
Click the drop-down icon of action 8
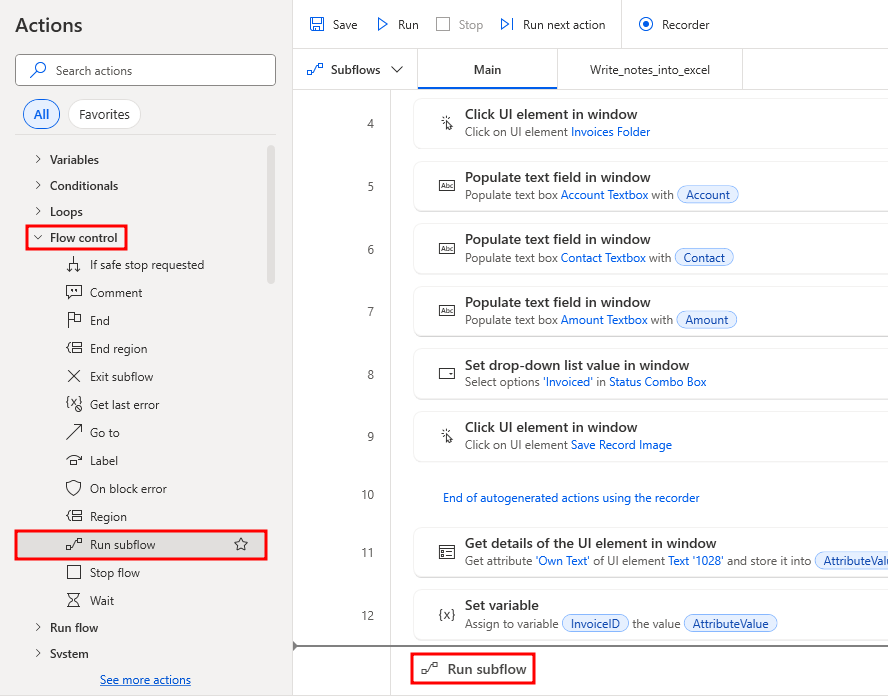point(447,374)
